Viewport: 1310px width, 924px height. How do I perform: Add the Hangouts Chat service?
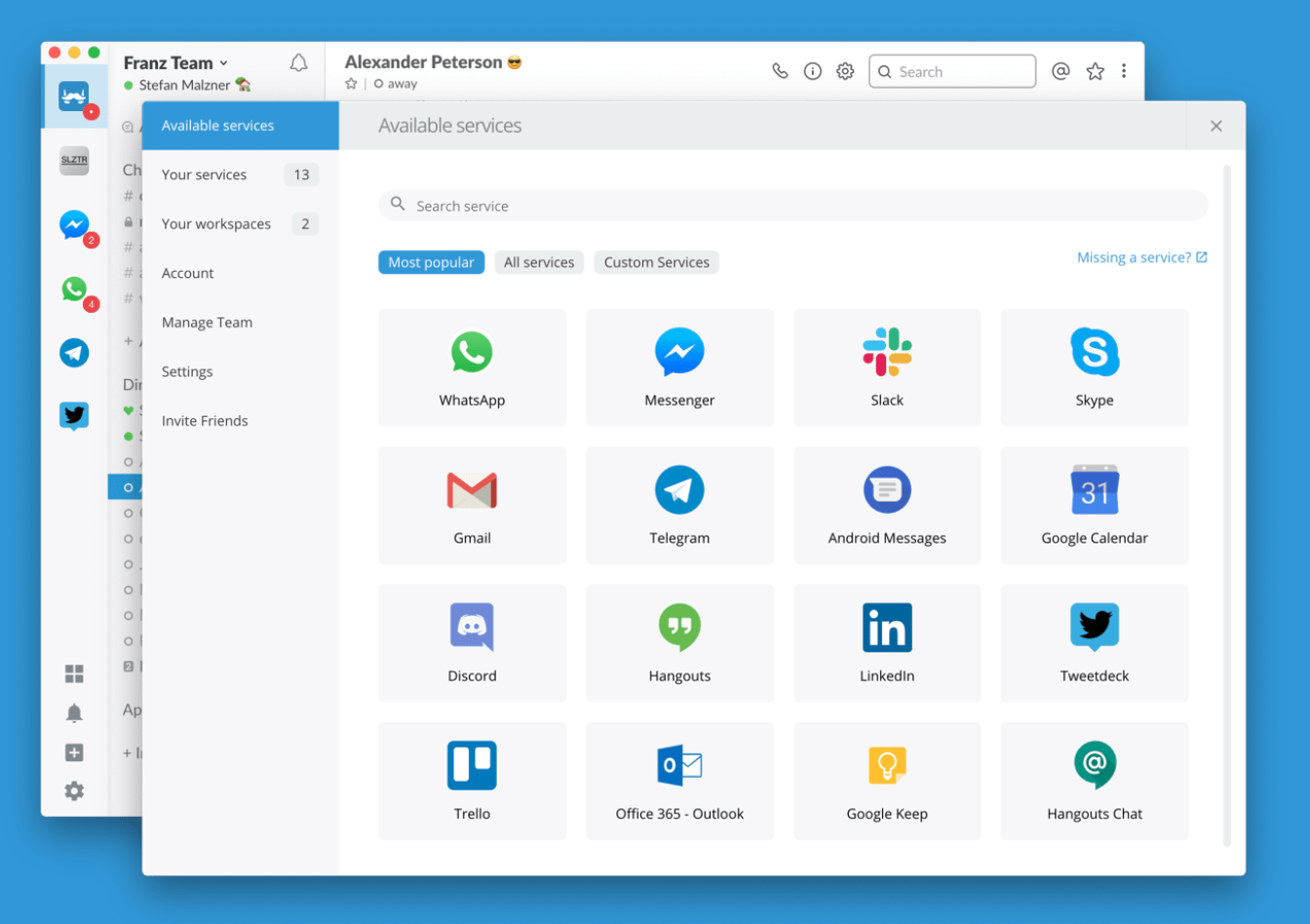(x=1095, y=781)
